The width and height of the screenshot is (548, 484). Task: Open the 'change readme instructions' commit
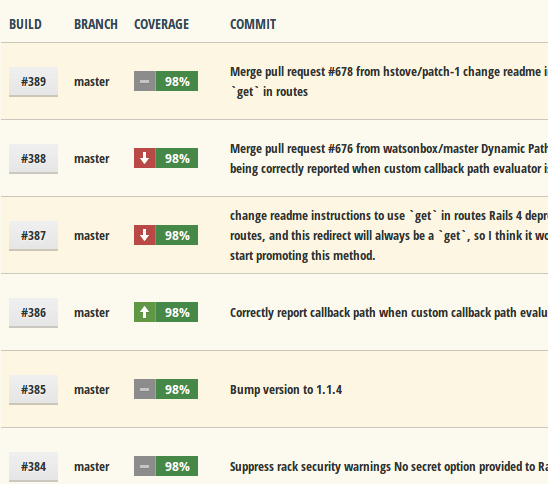389,236
